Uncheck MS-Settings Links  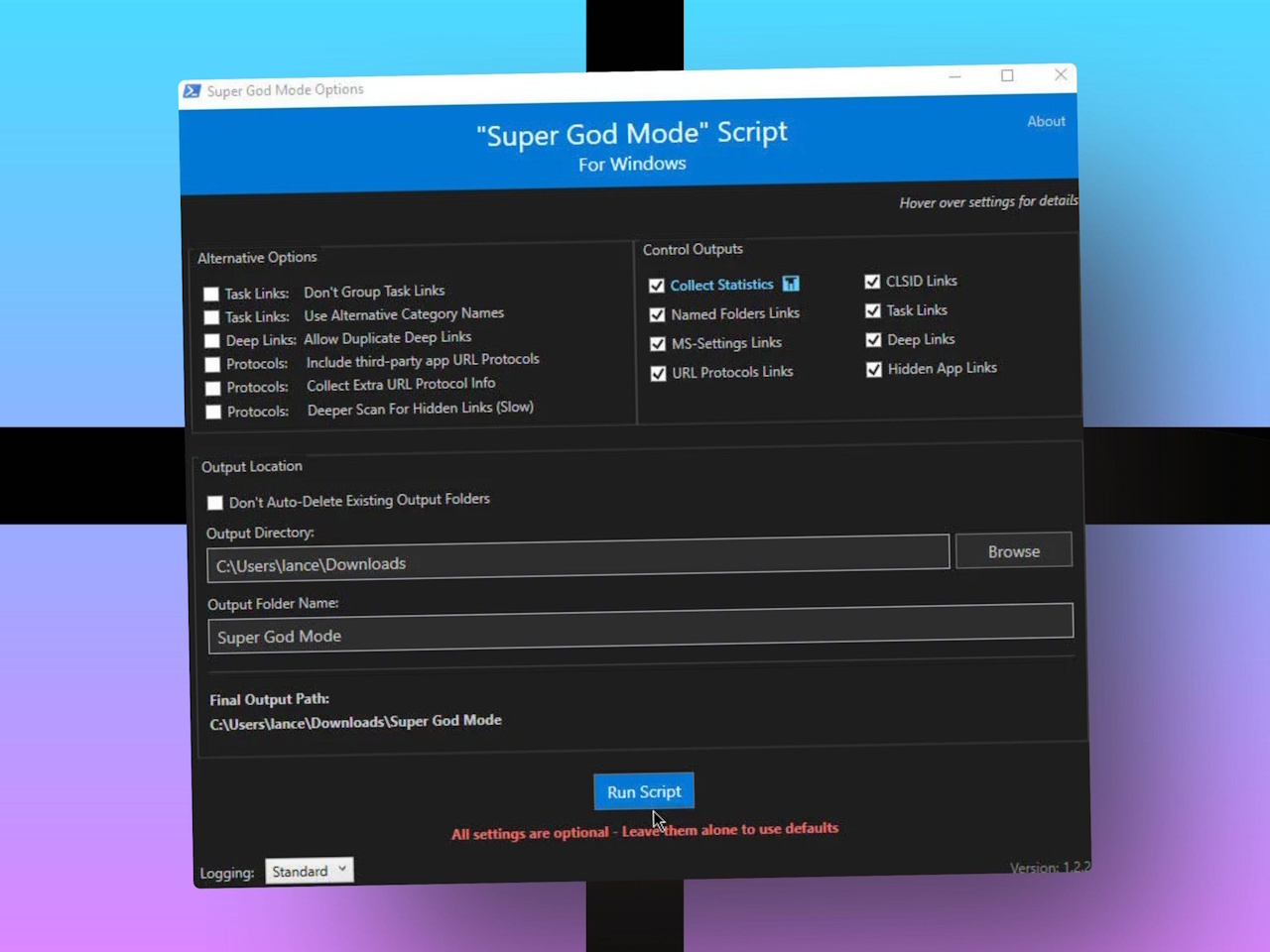click(x=657, y=344)
